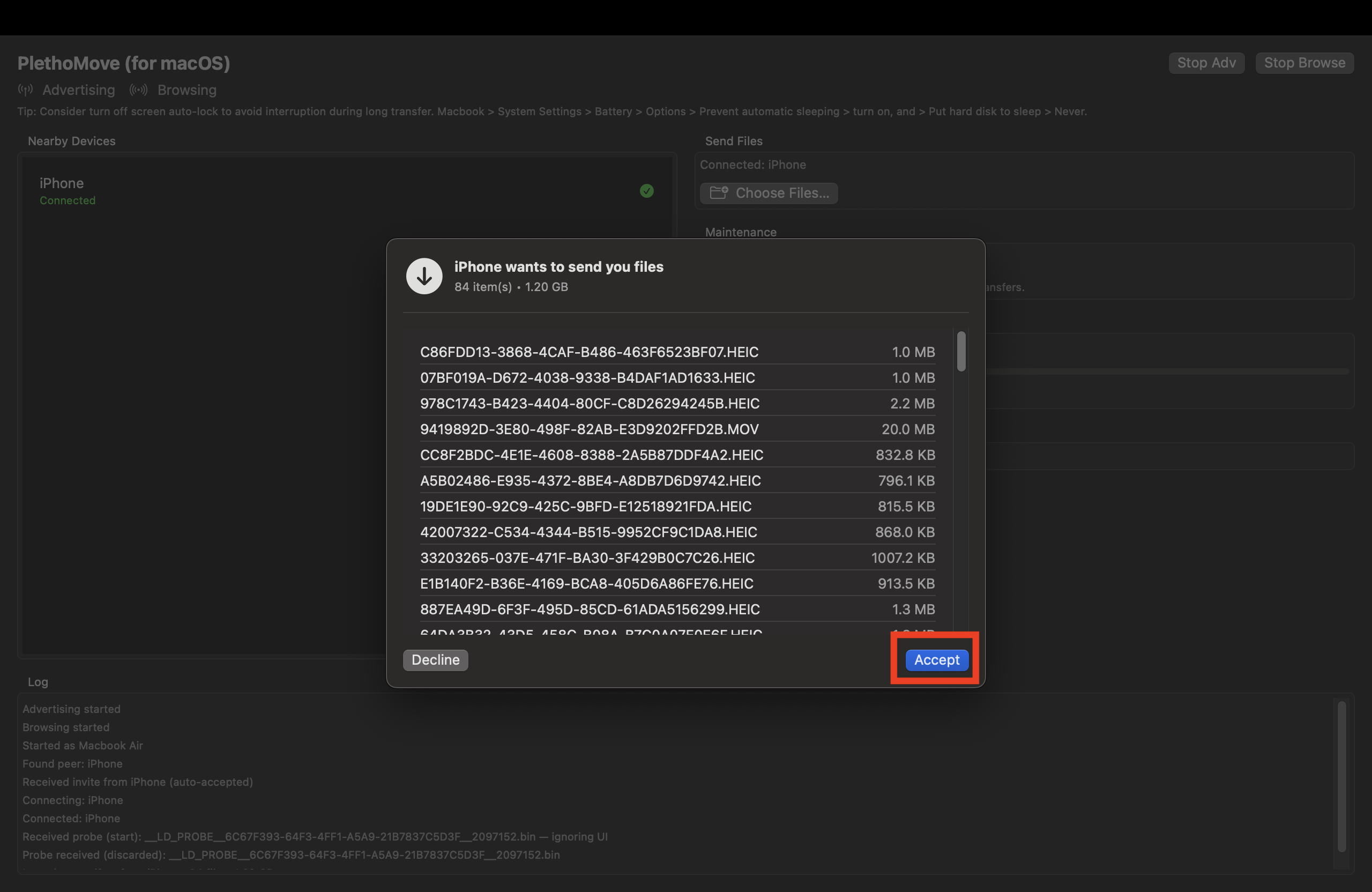Select the 9419892D MOV file in the list
This screenshot has height=892, width=1372.
589,429
